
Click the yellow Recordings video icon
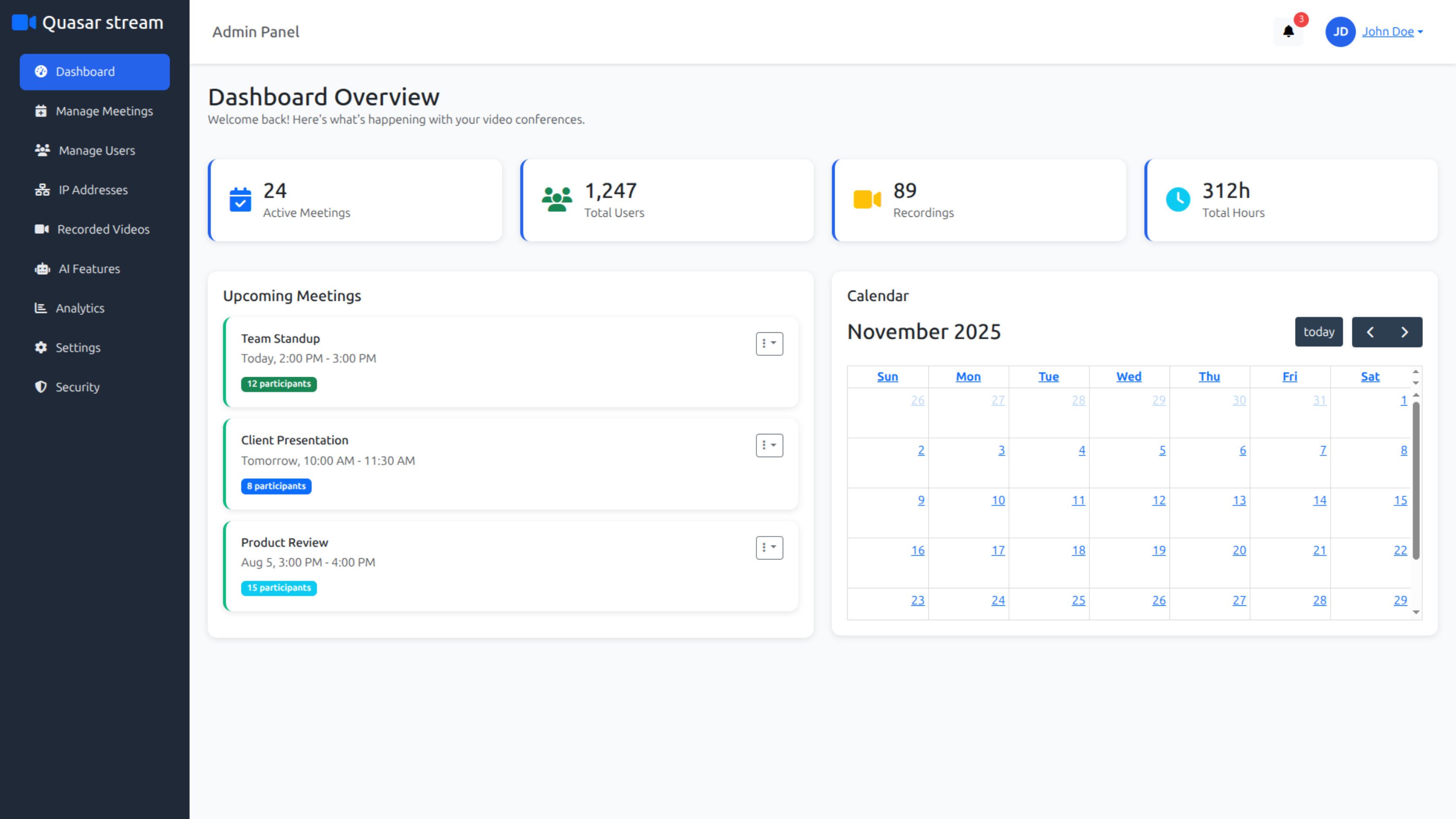[867, 200]
